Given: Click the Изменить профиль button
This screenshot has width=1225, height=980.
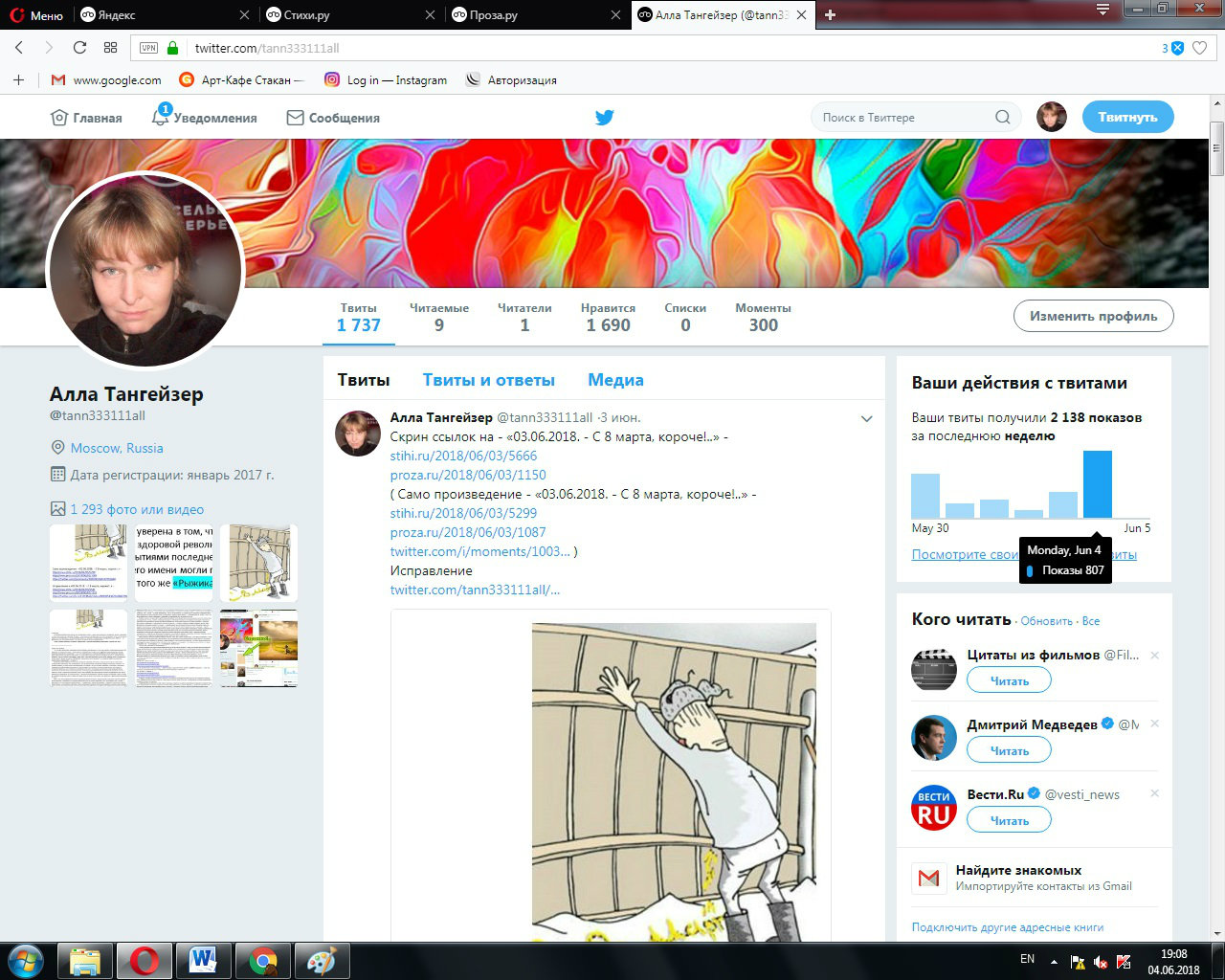Looking at the screenshot, I should 1093,316.
